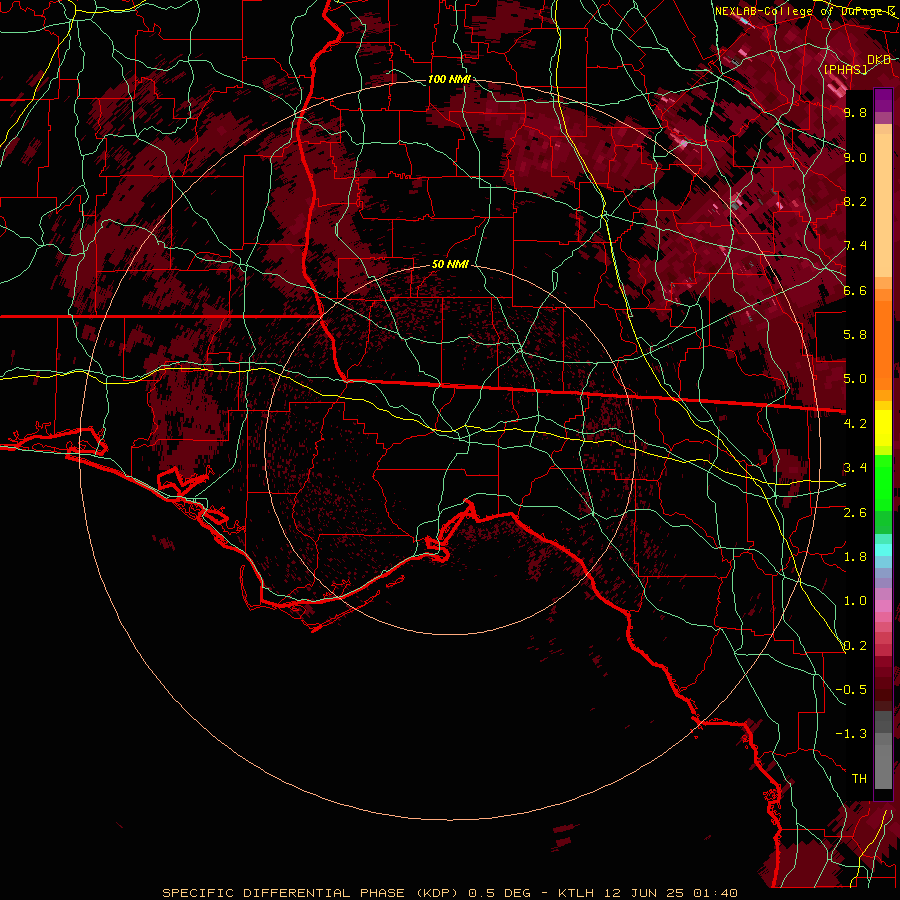Select the "DKD" product label
This screenshot has height=900, width=900.
pos(879,60)
